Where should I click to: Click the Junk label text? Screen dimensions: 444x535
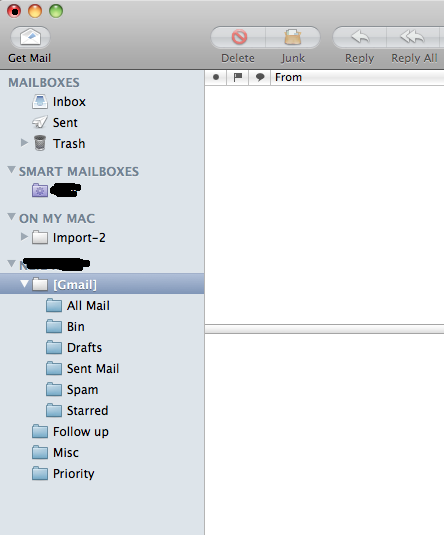point(293,58)
